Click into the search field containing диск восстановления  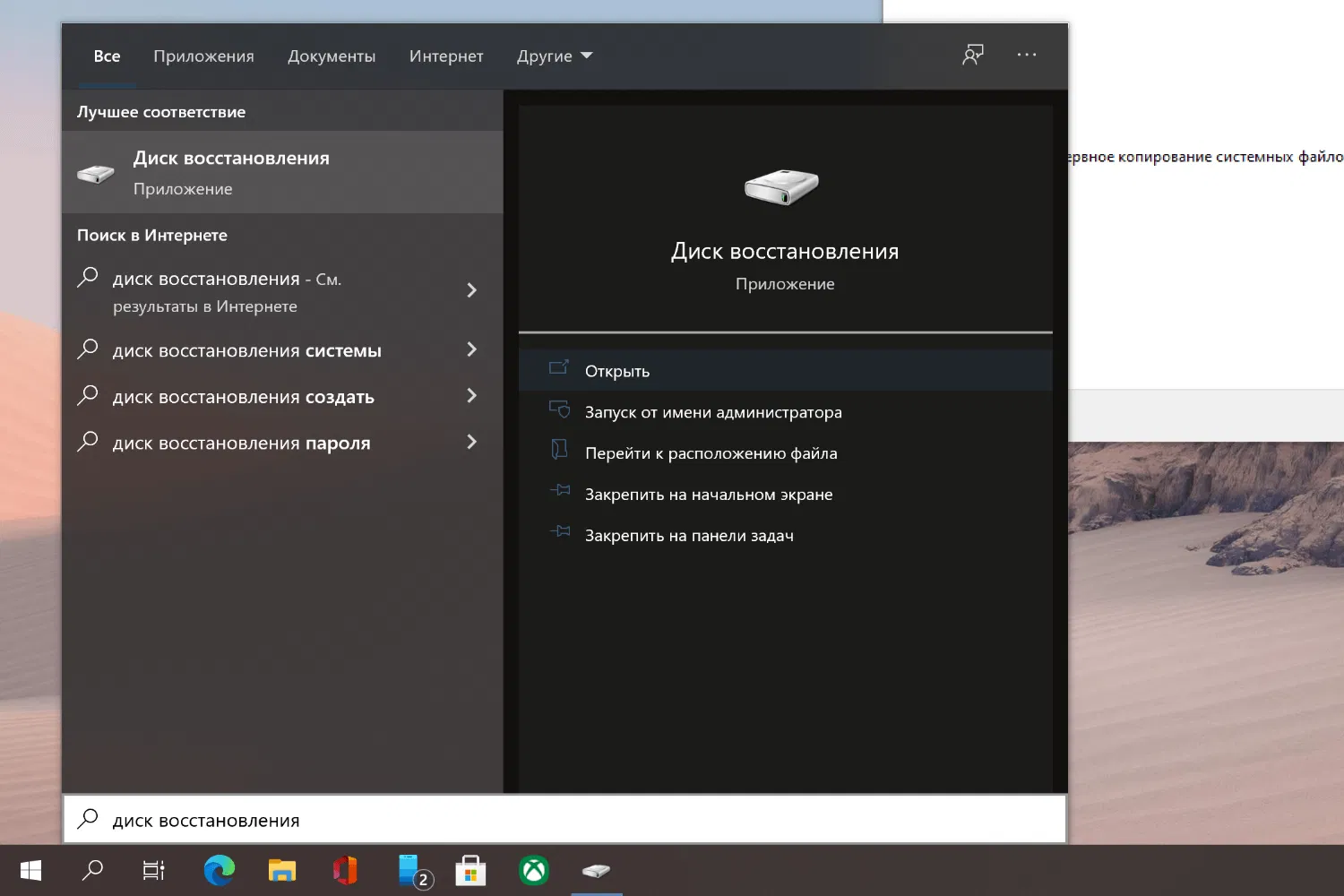pos(564,819)
